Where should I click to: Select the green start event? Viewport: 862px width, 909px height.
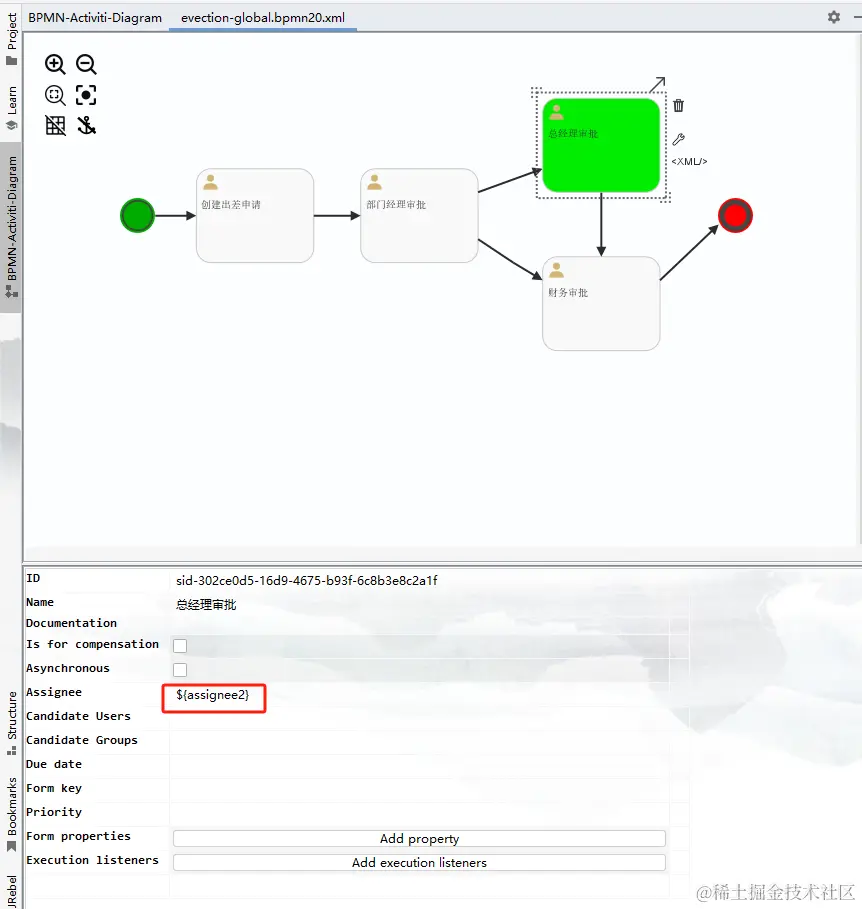(137, 216)
